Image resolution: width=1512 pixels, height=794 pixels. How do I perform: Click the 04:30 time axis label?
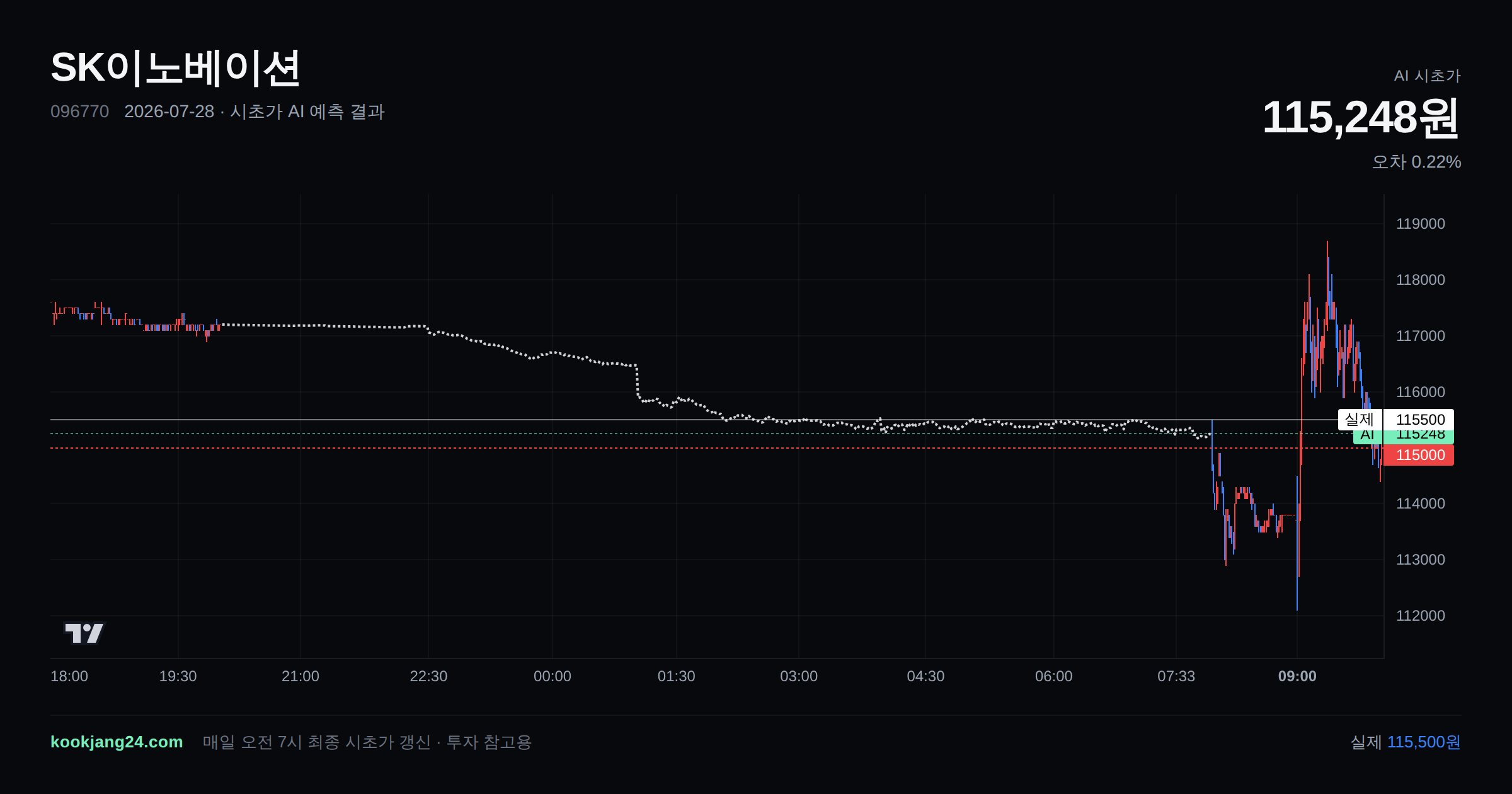coord(925,676)
